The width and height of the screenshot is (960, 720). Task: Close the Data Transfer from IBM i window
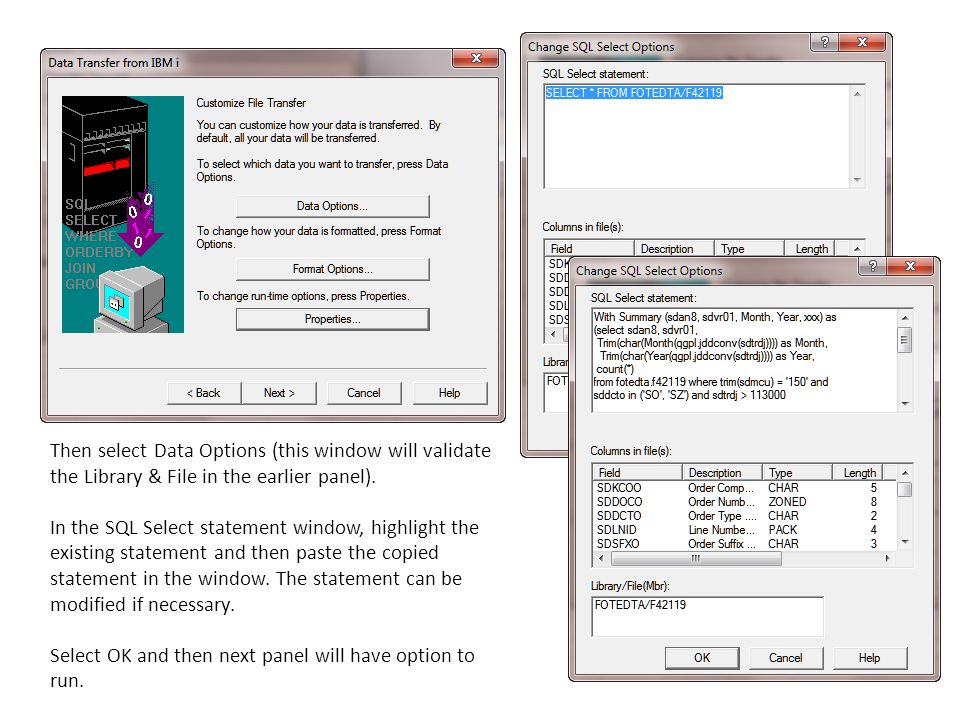476,58
